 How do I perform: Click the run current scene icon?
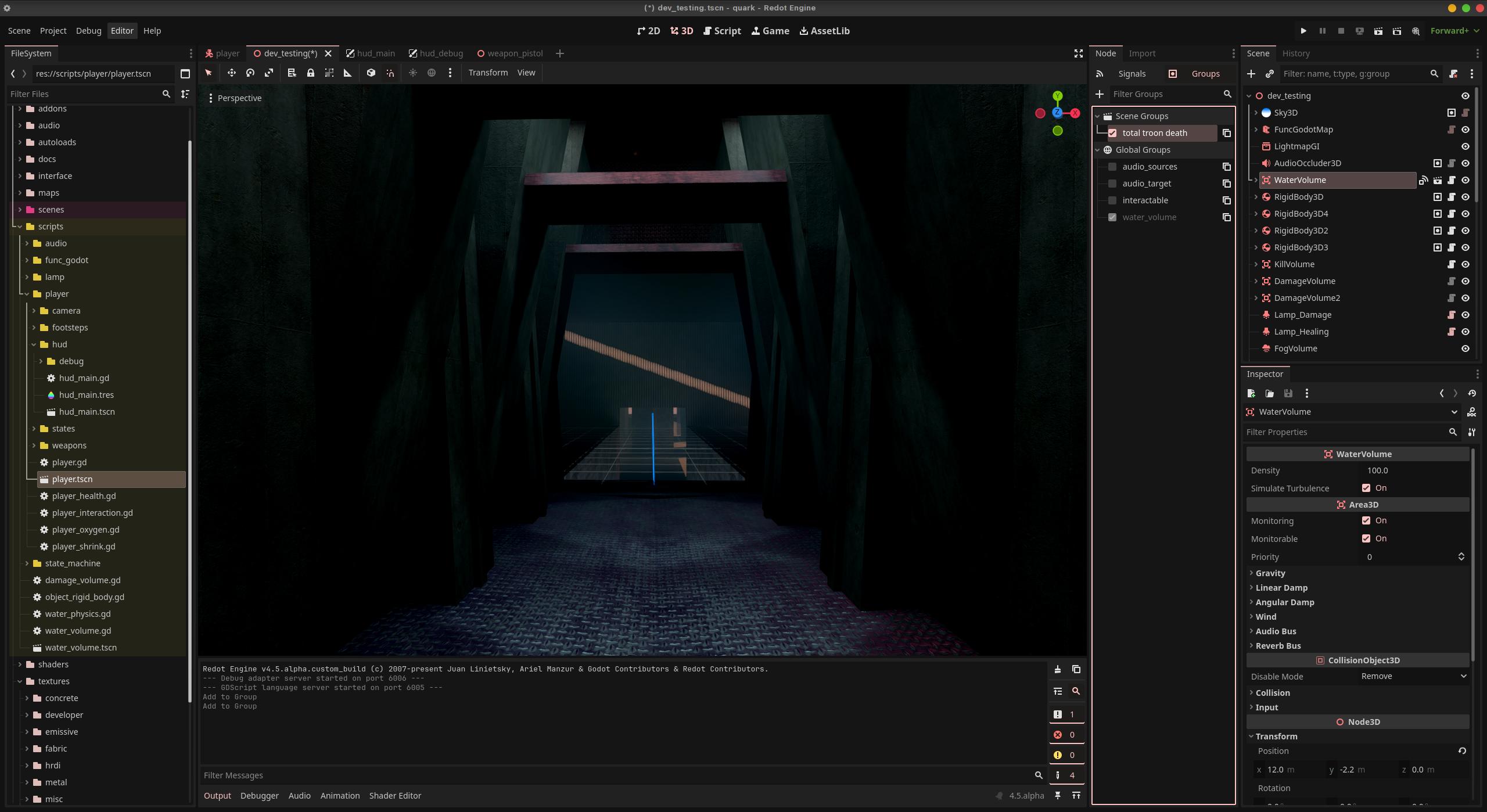(x=1378, y=31)
